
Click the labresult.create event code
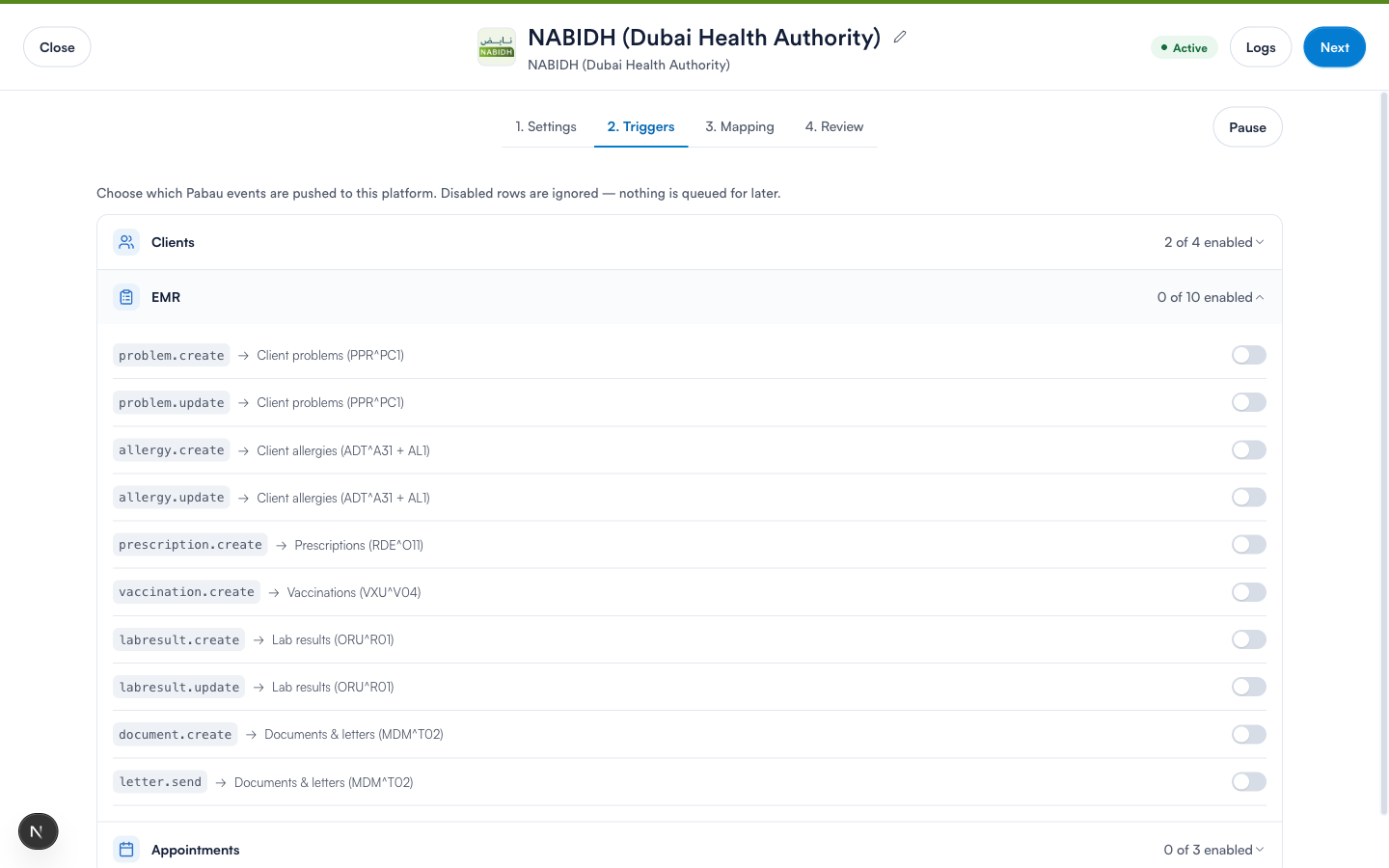tap(179, 639)
